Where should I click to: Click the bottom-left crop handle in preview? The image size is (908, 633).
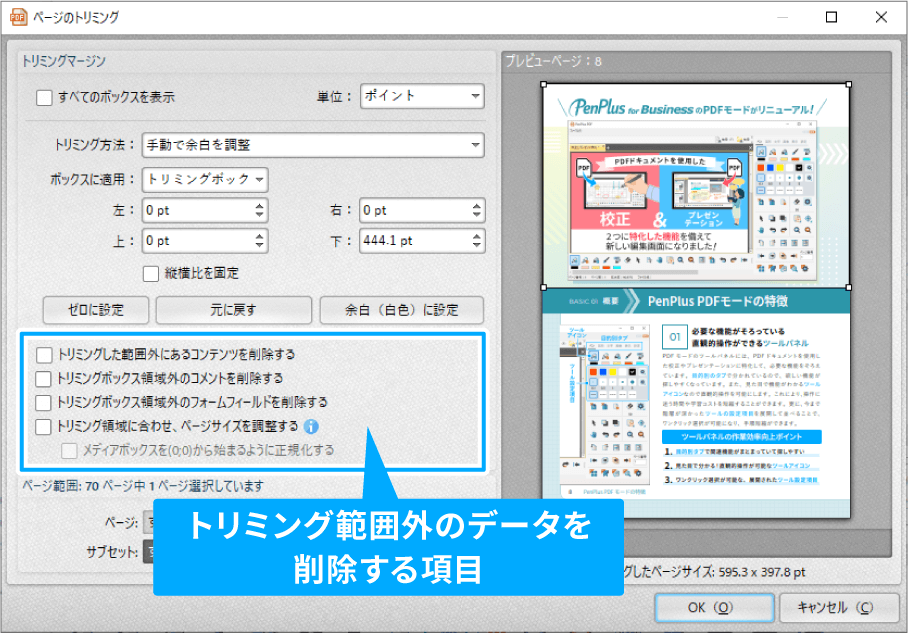(x=544, y=287)
